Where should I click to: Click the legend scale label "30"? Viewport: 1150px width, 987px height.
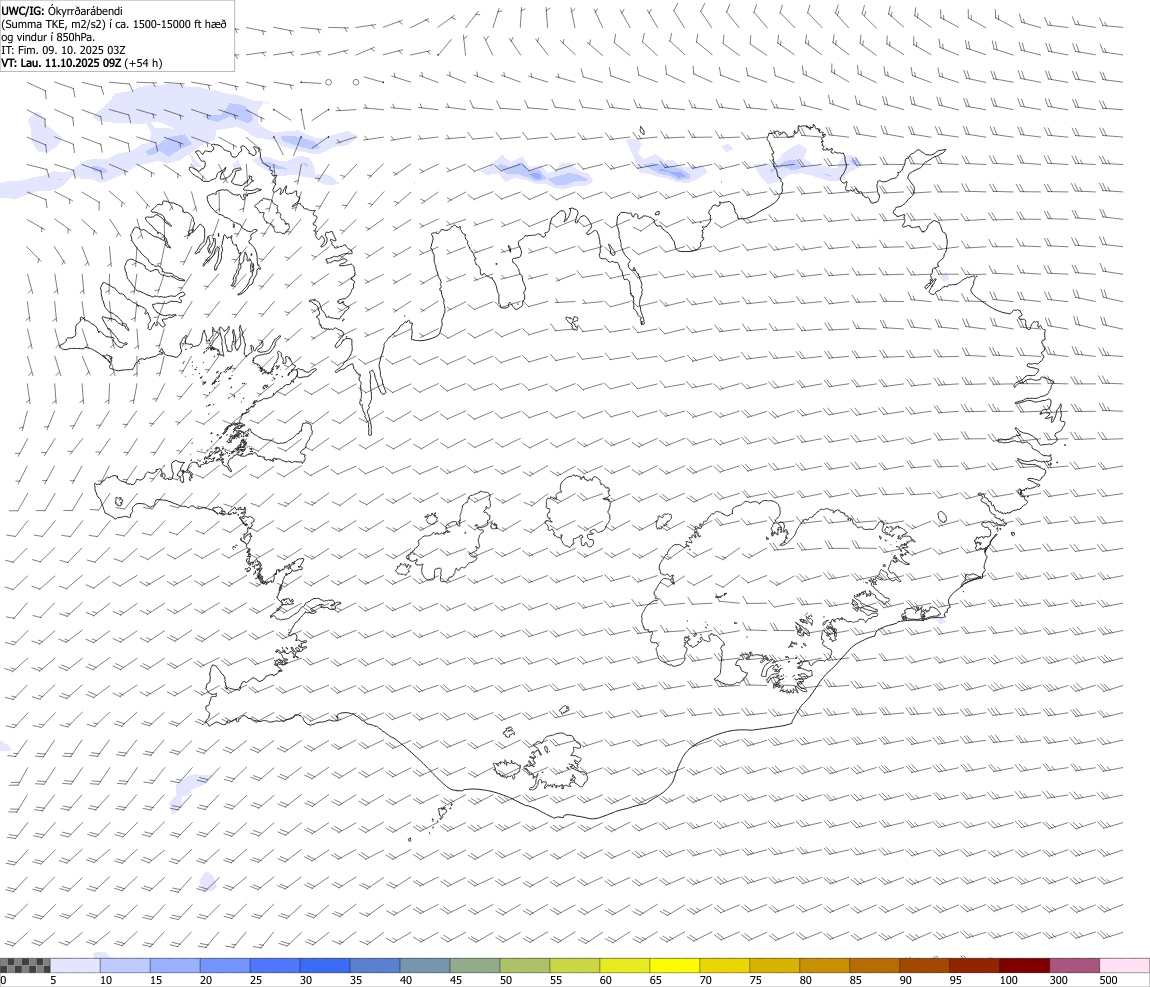pyautogui.click(x=306, y=980)
